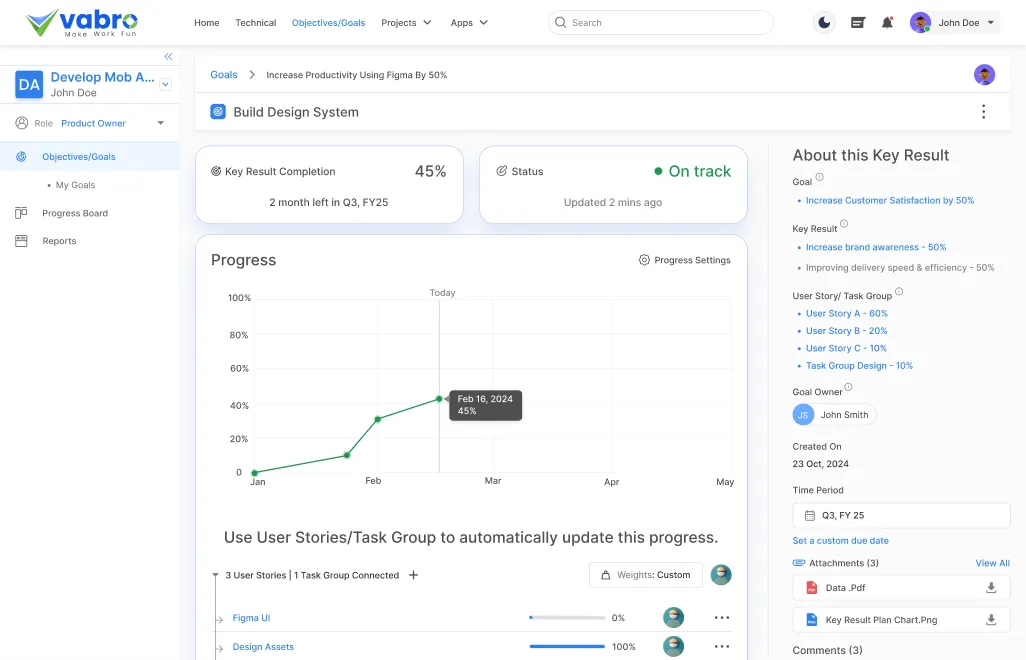Click the Goal info icon
The height and width of the screenshot is (660, 1026).
[820, 178]
